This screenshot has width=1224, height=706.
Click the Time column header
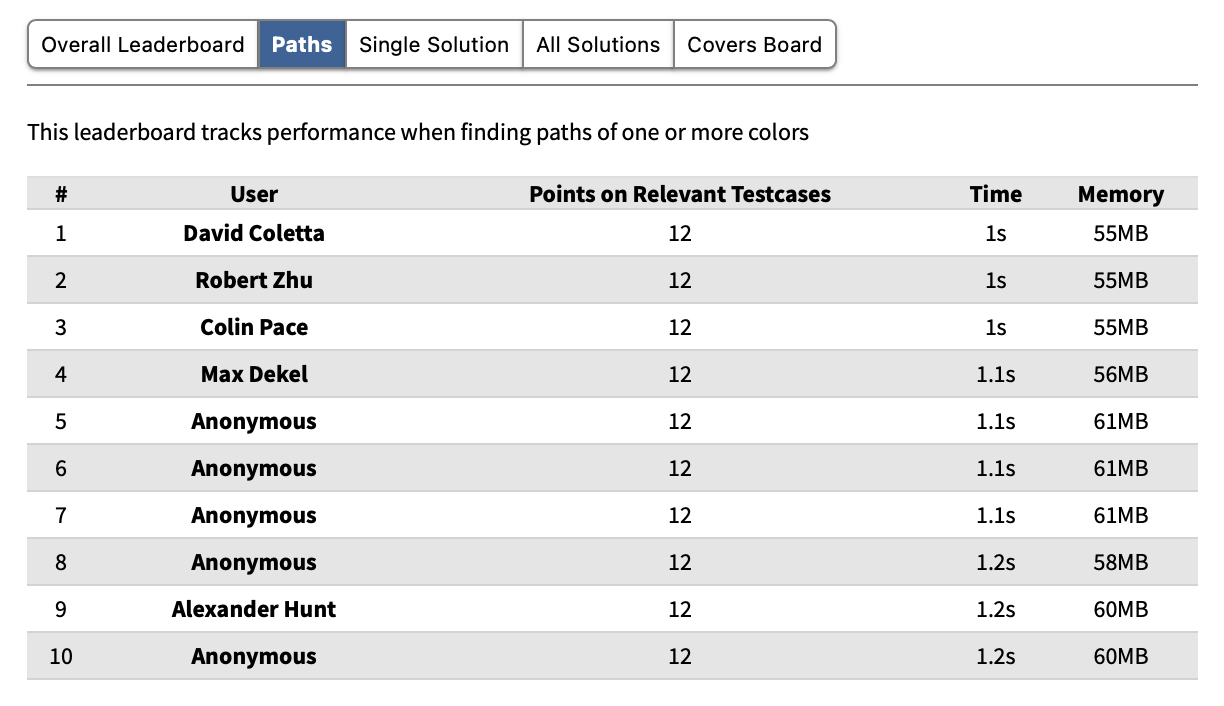pos(996,194)
